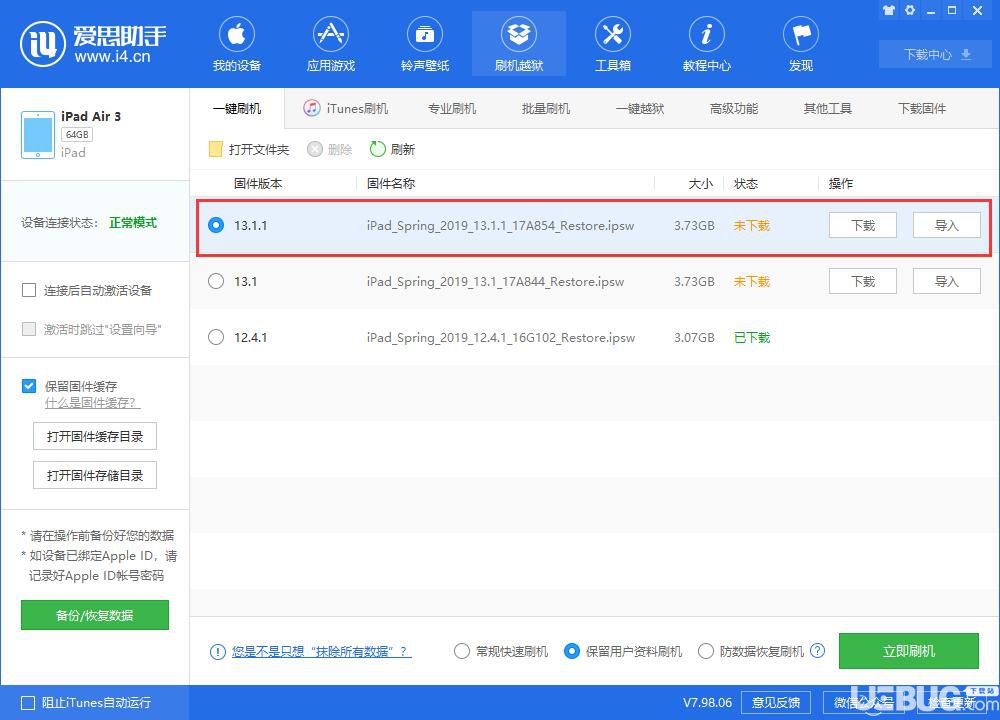1000x720 pixels.
Task: Open the 工具箱 toolbox
Action: pos(613,45)
